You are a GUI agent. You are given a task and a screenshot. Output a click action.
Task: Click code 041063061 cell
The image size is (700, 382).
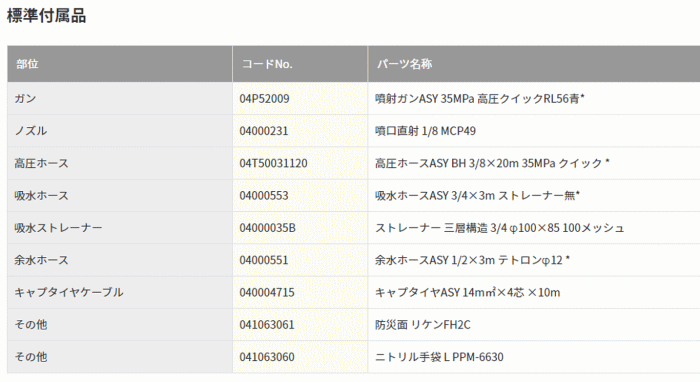[300, 324]
